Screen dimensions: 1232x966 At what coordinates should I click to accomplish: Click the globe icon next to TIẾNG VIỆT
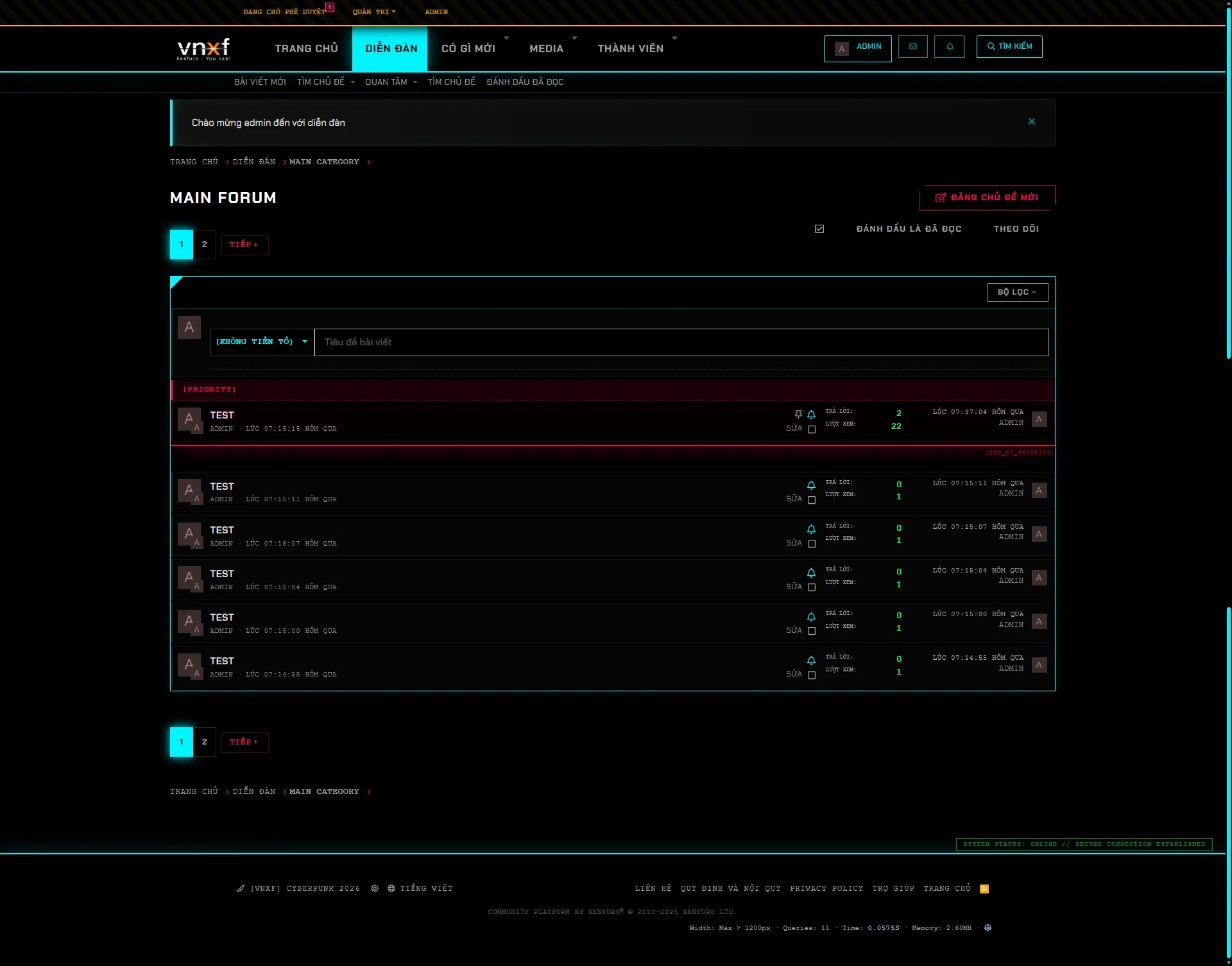coord(391,888)
